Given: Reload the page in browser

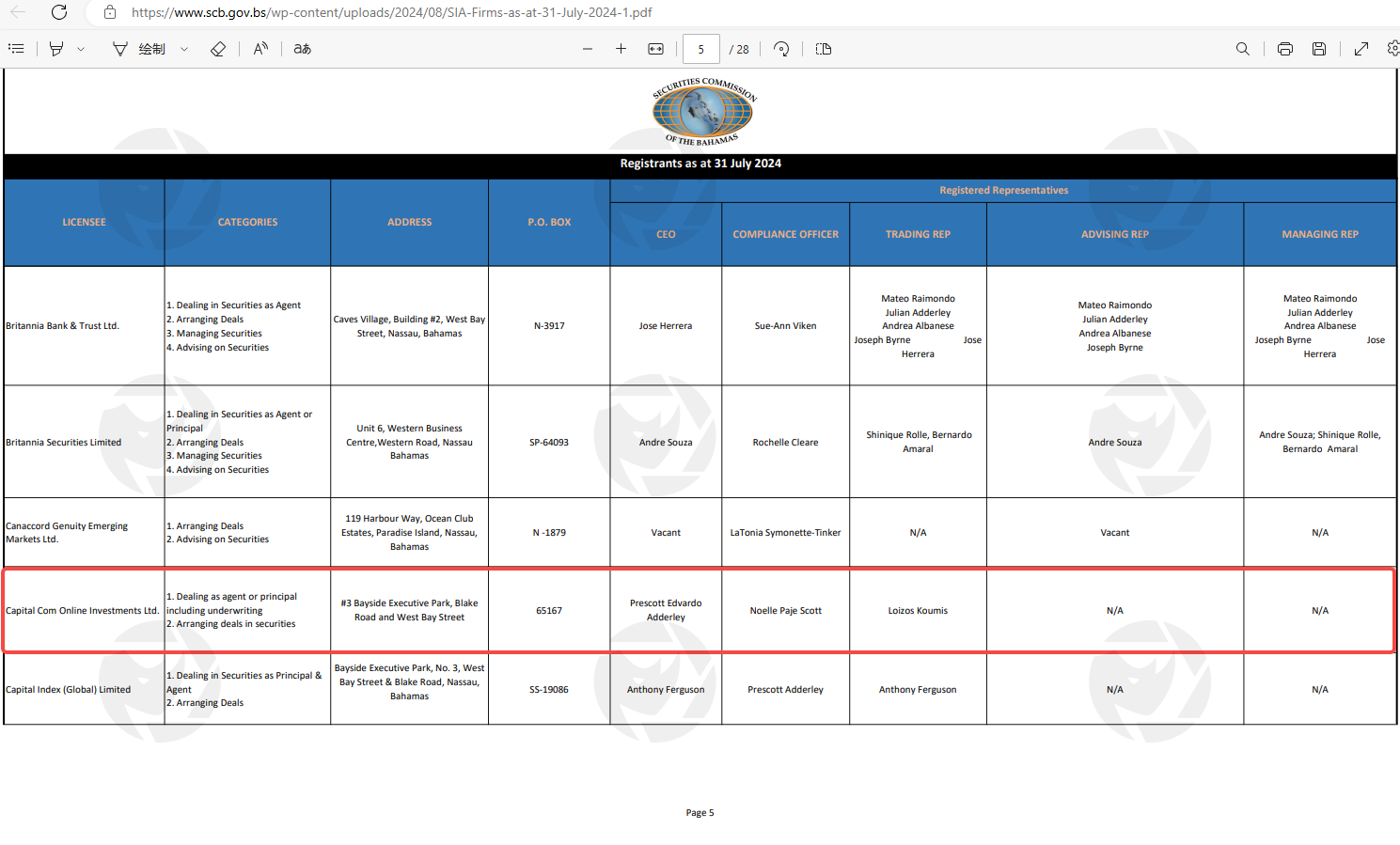Looking at the screenshot, I should (x=59, y=12).
